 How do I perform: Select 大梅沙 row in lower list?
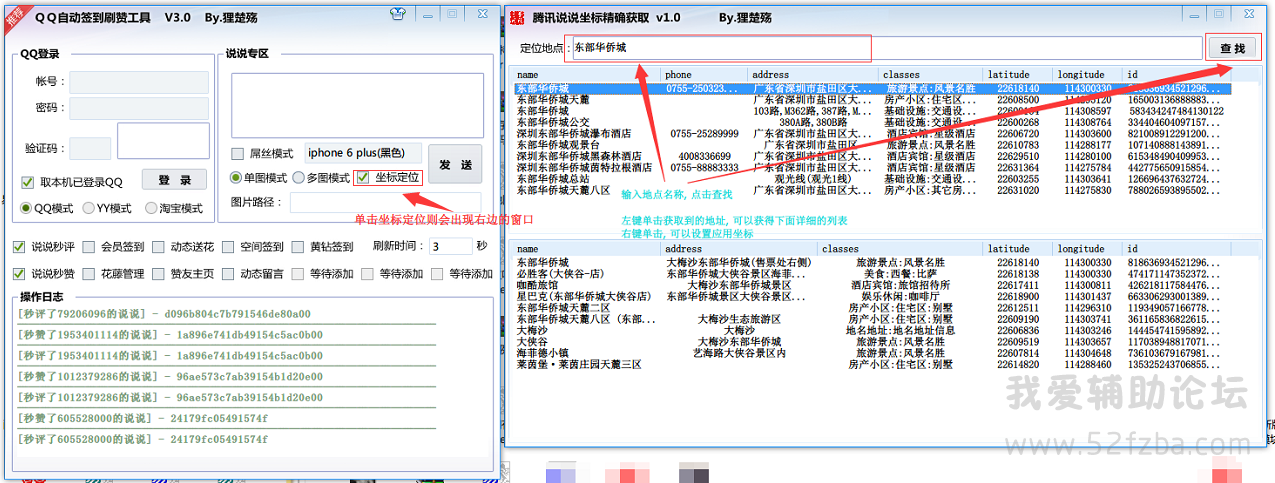tap(871, 330)
